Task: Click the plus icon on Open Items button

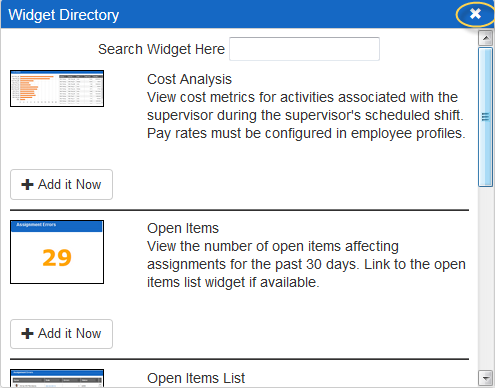Action: (27, 333)
